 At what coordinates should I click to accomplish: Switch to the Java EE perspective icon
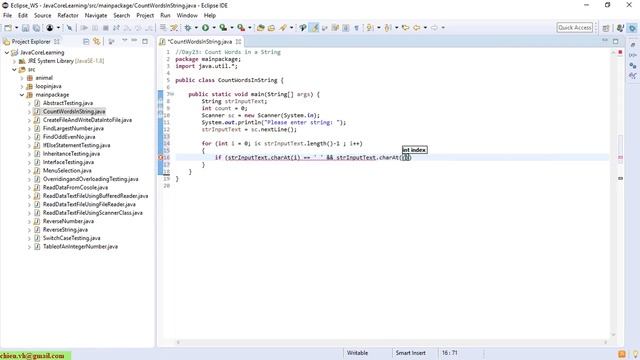click(620, 28)
